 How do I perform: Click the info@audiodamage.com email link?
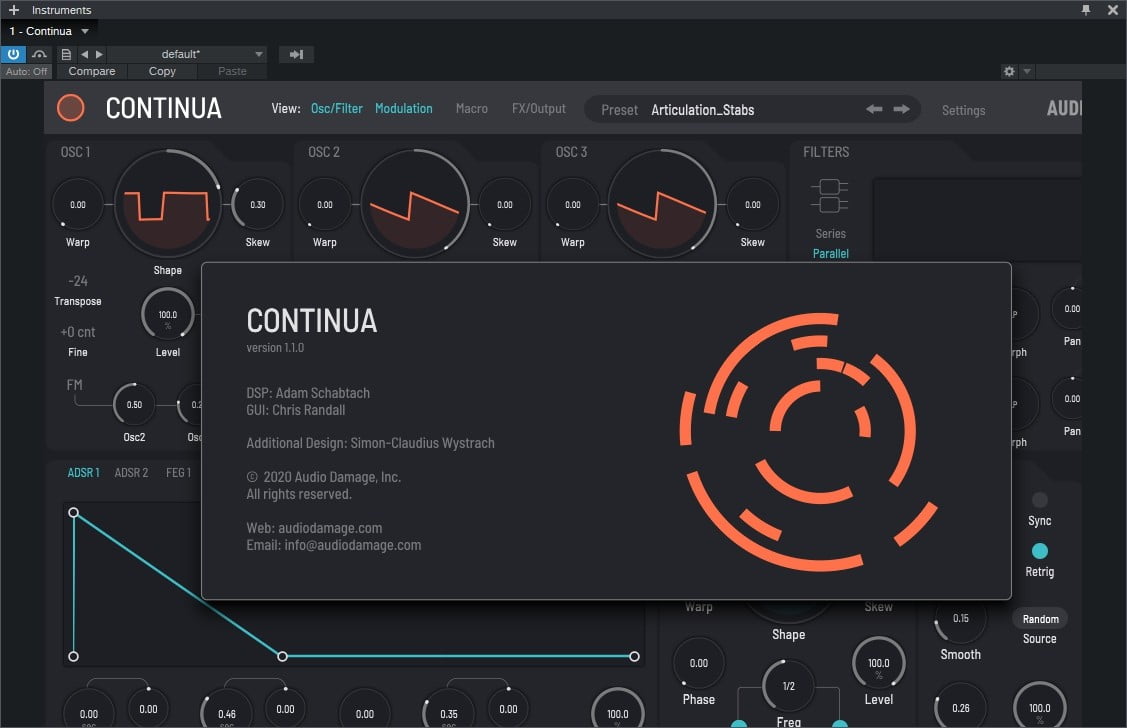point(352,545)
